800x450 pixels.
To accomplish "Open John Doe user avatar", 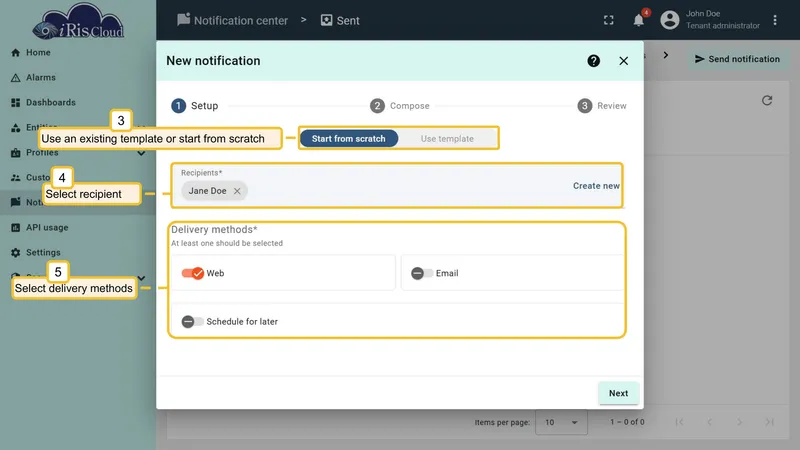I will pyautogui.click(x=669, y=20).
